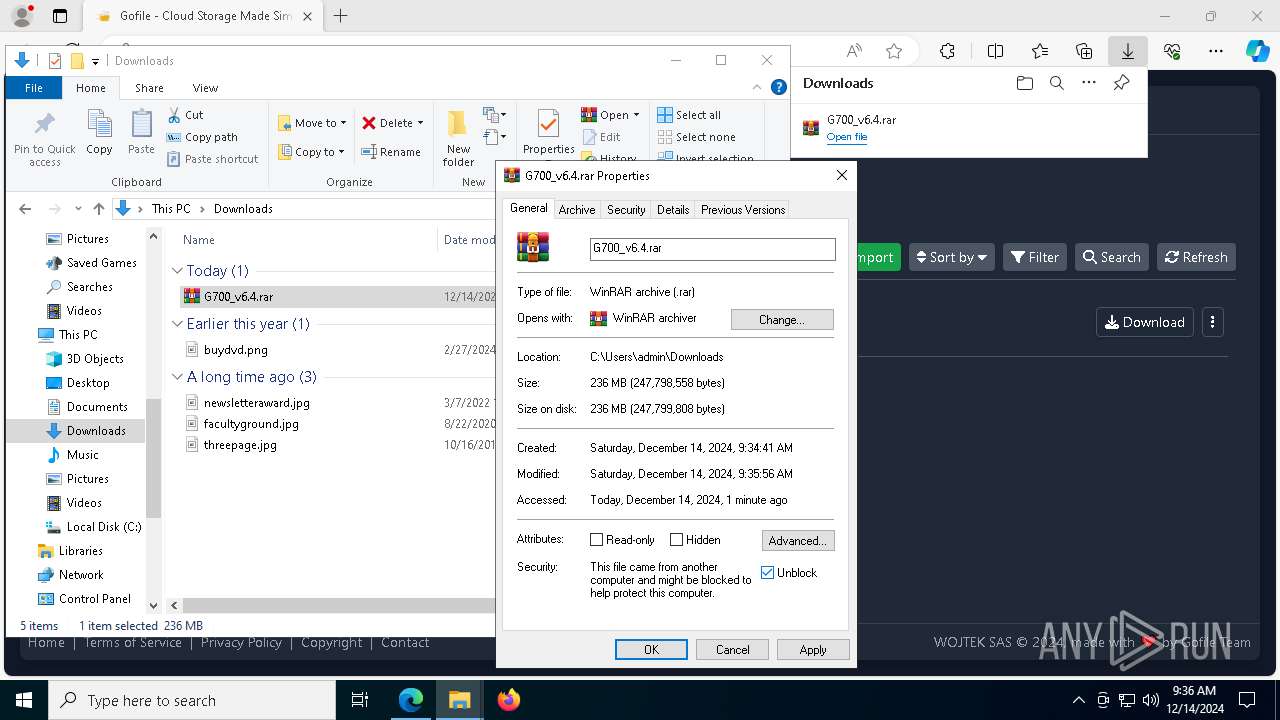Click the Gofile Filter button
1280x720 pixels.
[x=1034, y=257]
